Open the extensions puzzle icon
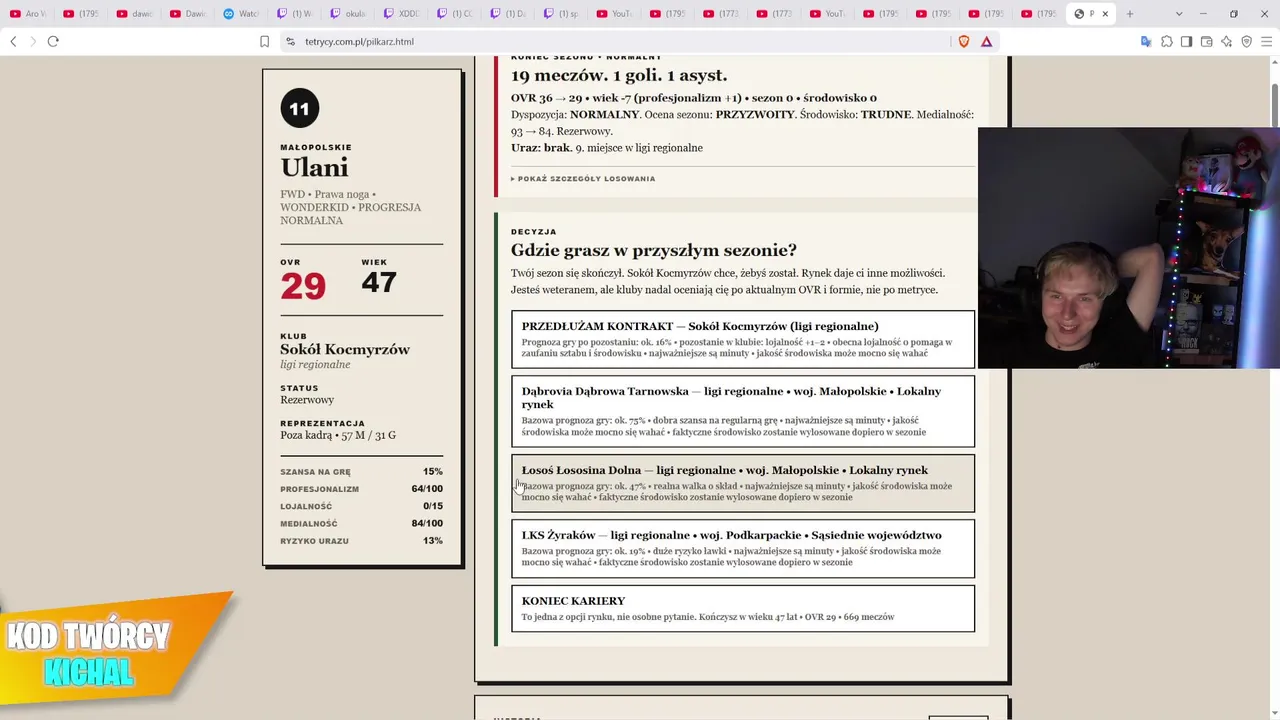 coord(1166,41)
